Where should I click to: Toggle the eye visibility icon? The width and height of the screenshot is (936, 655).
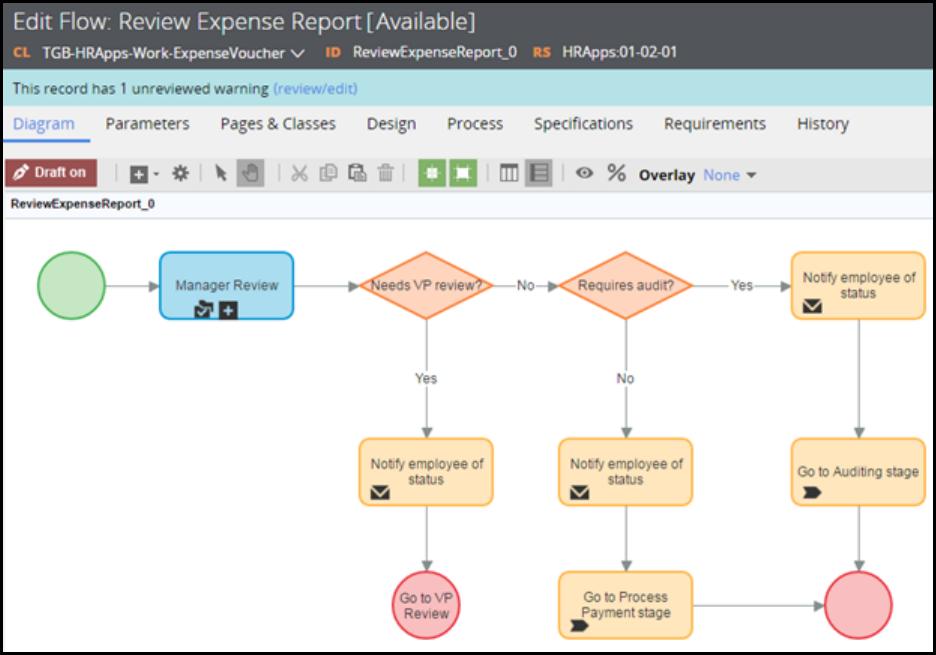[585, 173]
